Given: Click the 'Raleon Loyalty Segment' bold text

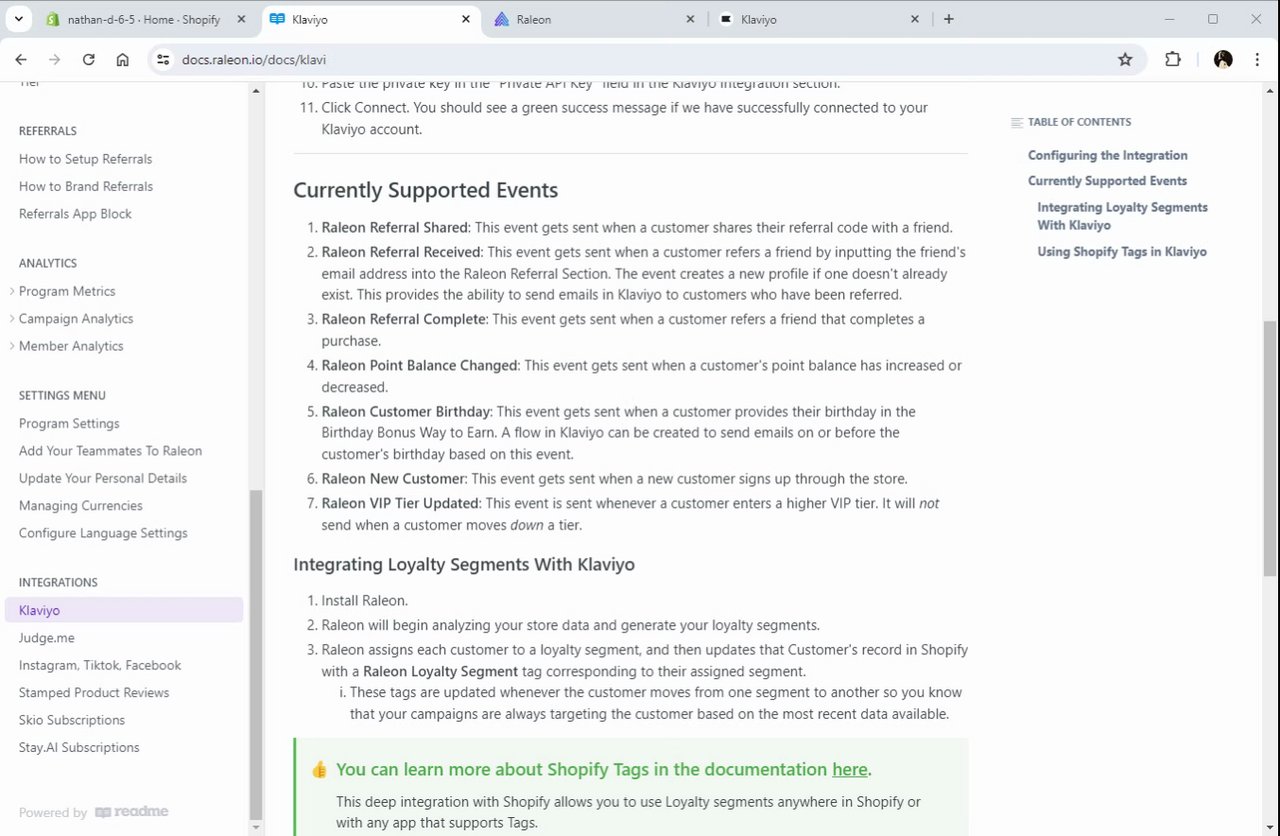Looking at the screenshot, I should 440,672.
